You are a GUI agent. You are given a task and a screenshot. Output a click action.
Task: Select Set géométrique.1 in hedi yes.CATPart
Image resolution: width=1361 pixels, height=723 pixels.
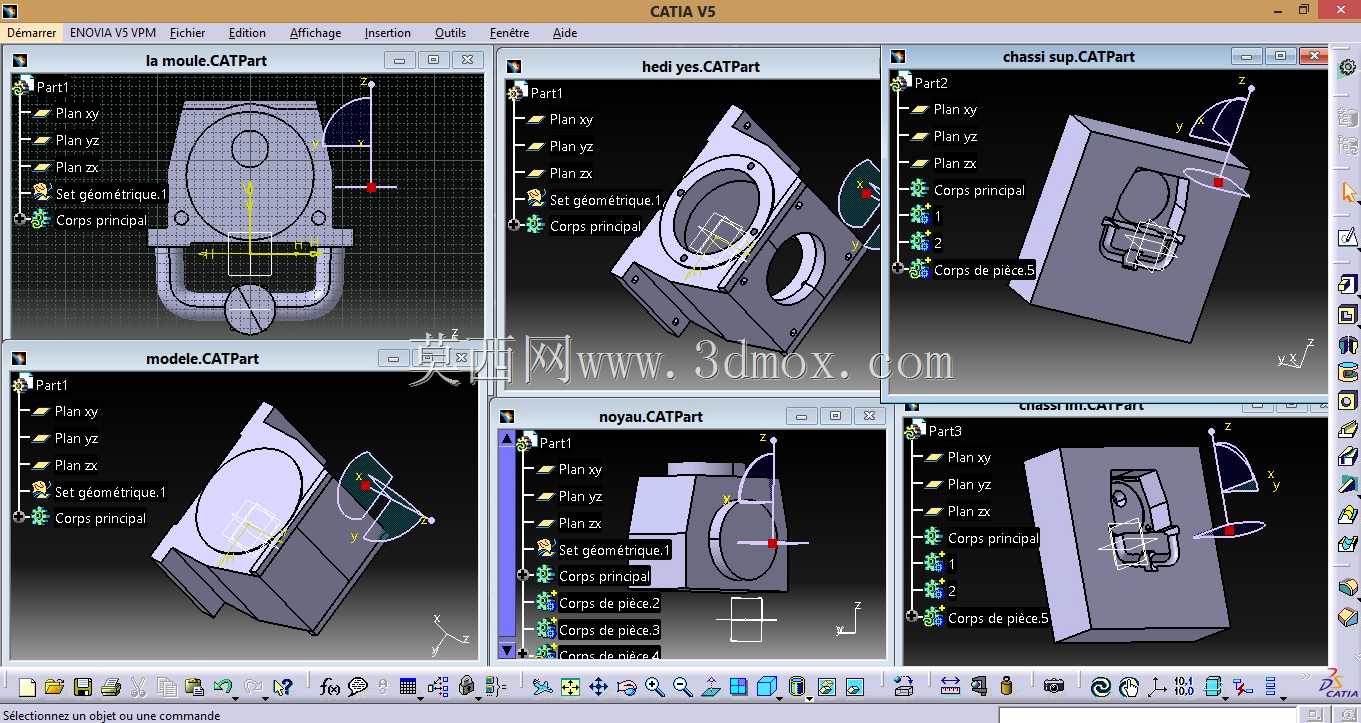pyautogui.click(x=605, y=200)
